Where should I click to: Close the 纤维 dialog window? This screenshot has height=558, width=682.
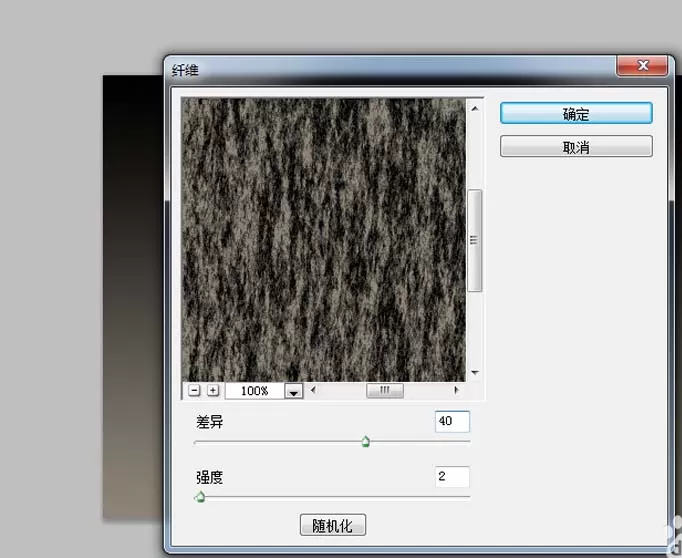pos(642,66)
